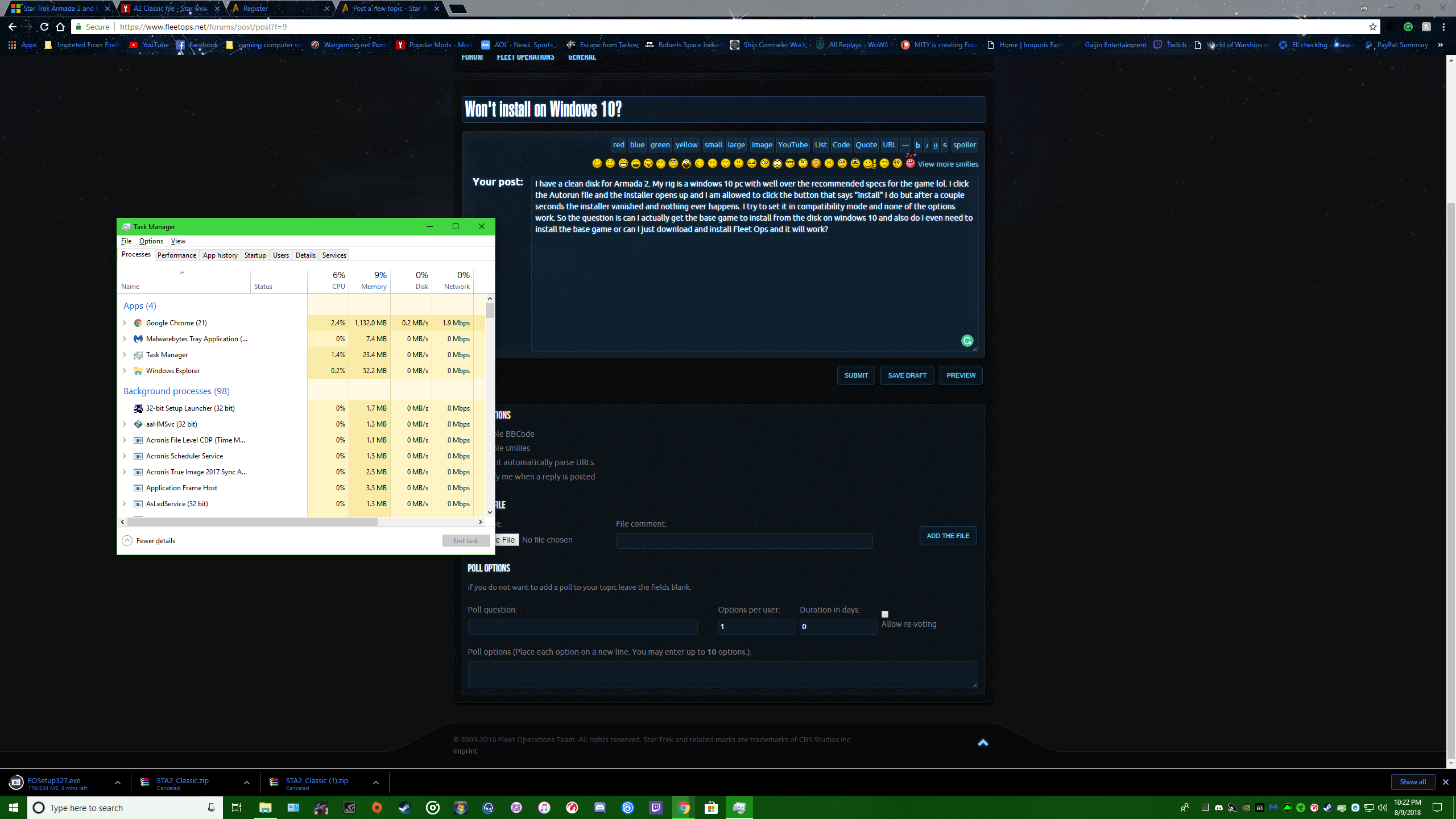Click the Chrome home icon
The height and width of the screenshot is (819, 1456).
coord(60,27)
